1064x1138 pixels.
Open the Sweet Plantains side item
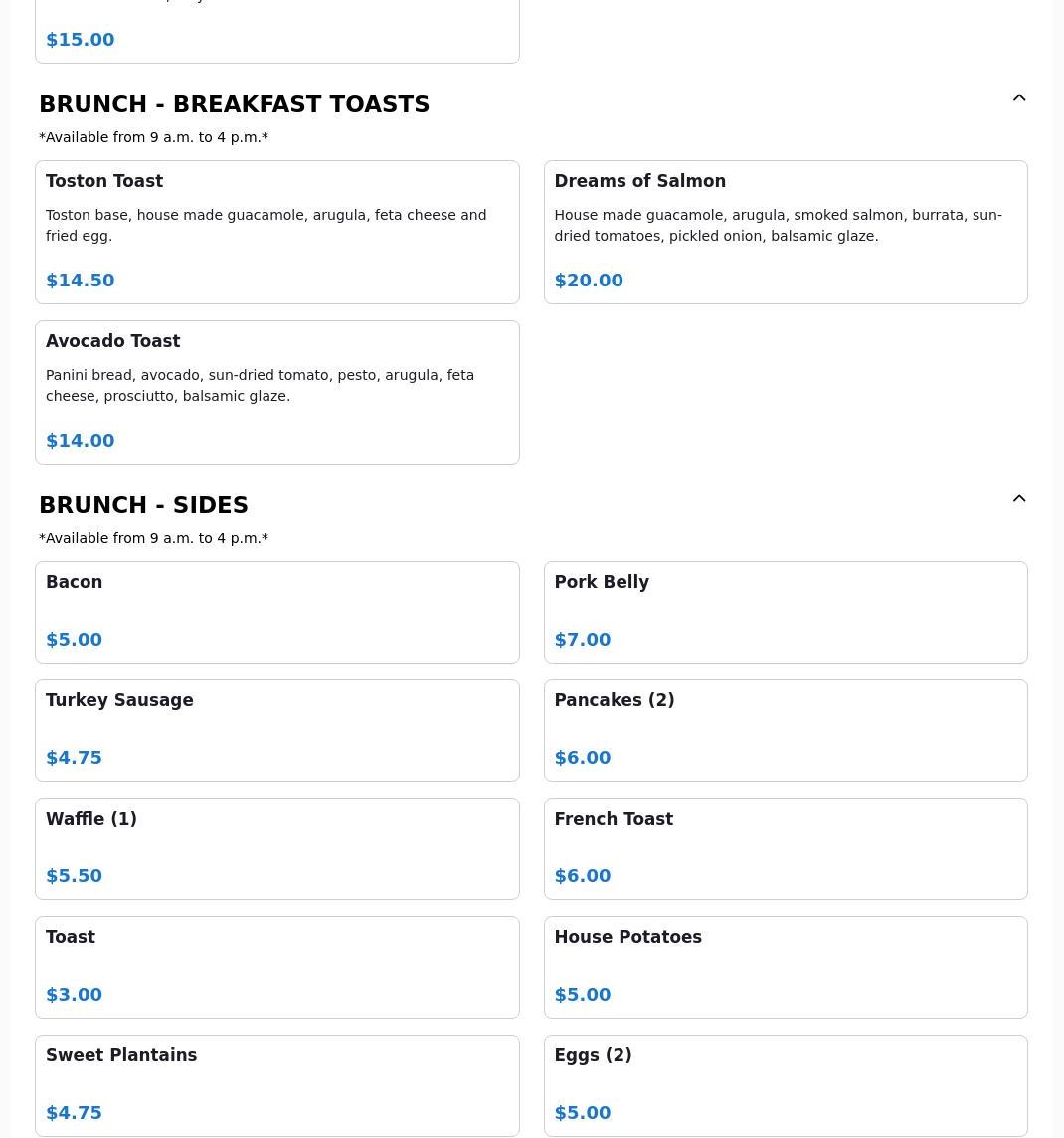pos(276,1085)
